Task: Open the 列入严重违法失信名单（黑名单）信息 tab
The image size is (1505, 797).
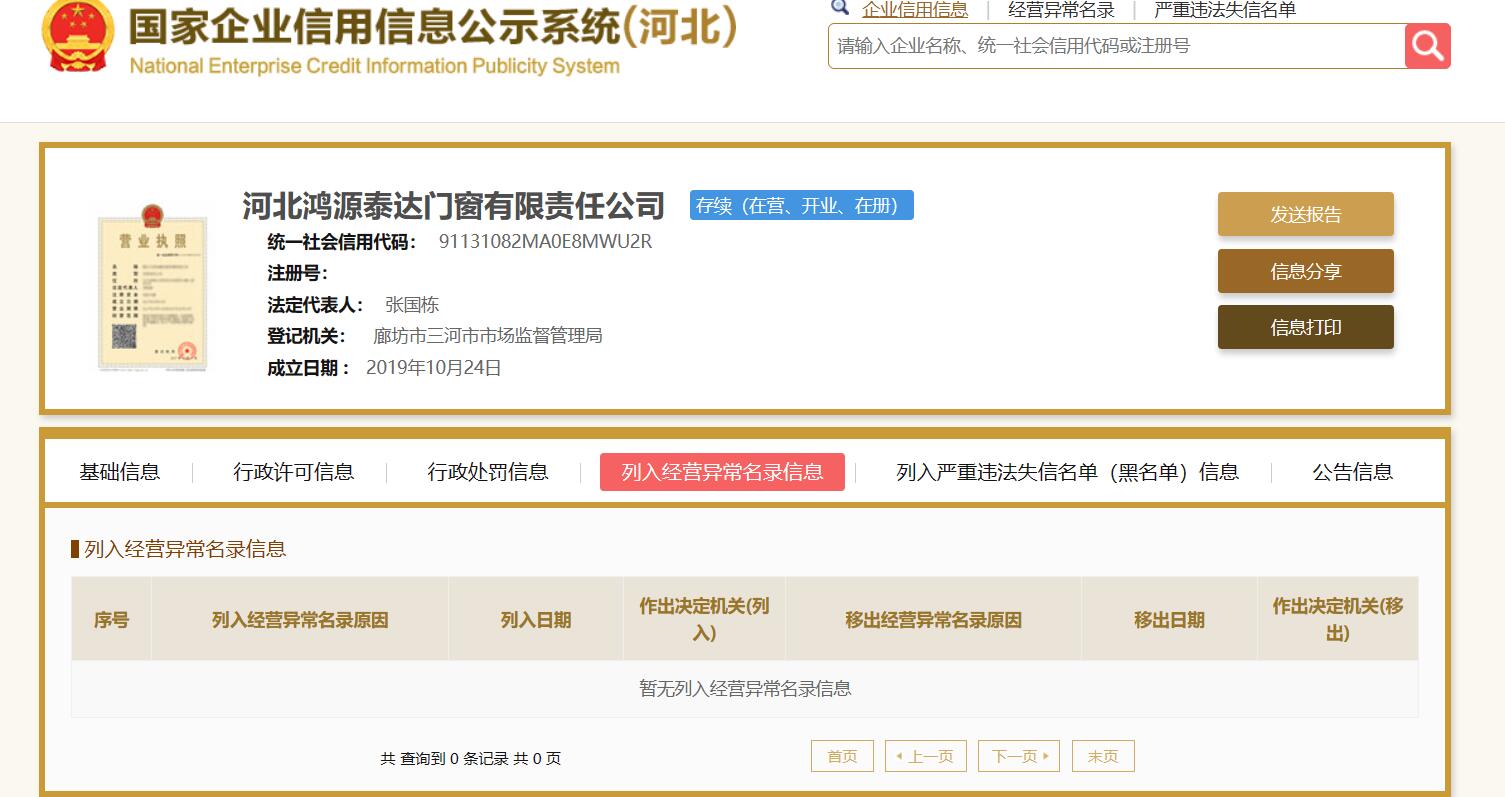Action: coord(1068,472)
